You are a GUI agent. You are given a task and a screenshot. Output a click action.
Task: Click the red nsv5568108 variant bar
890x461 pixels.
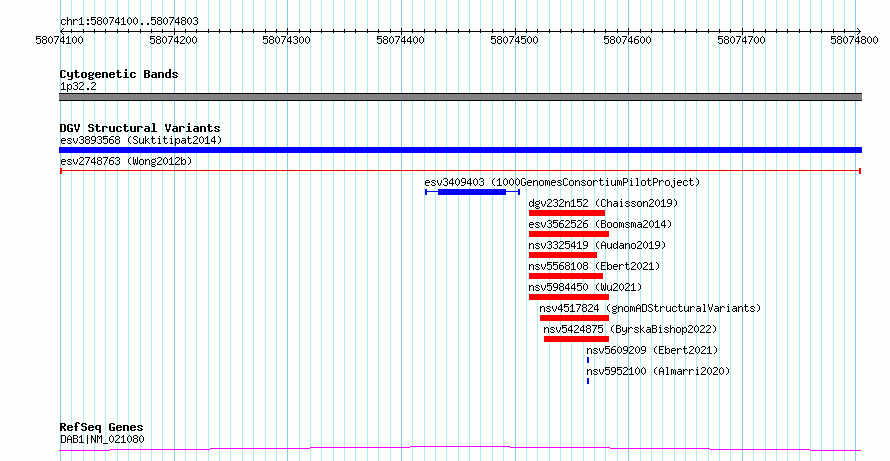(x=565, y=276)
